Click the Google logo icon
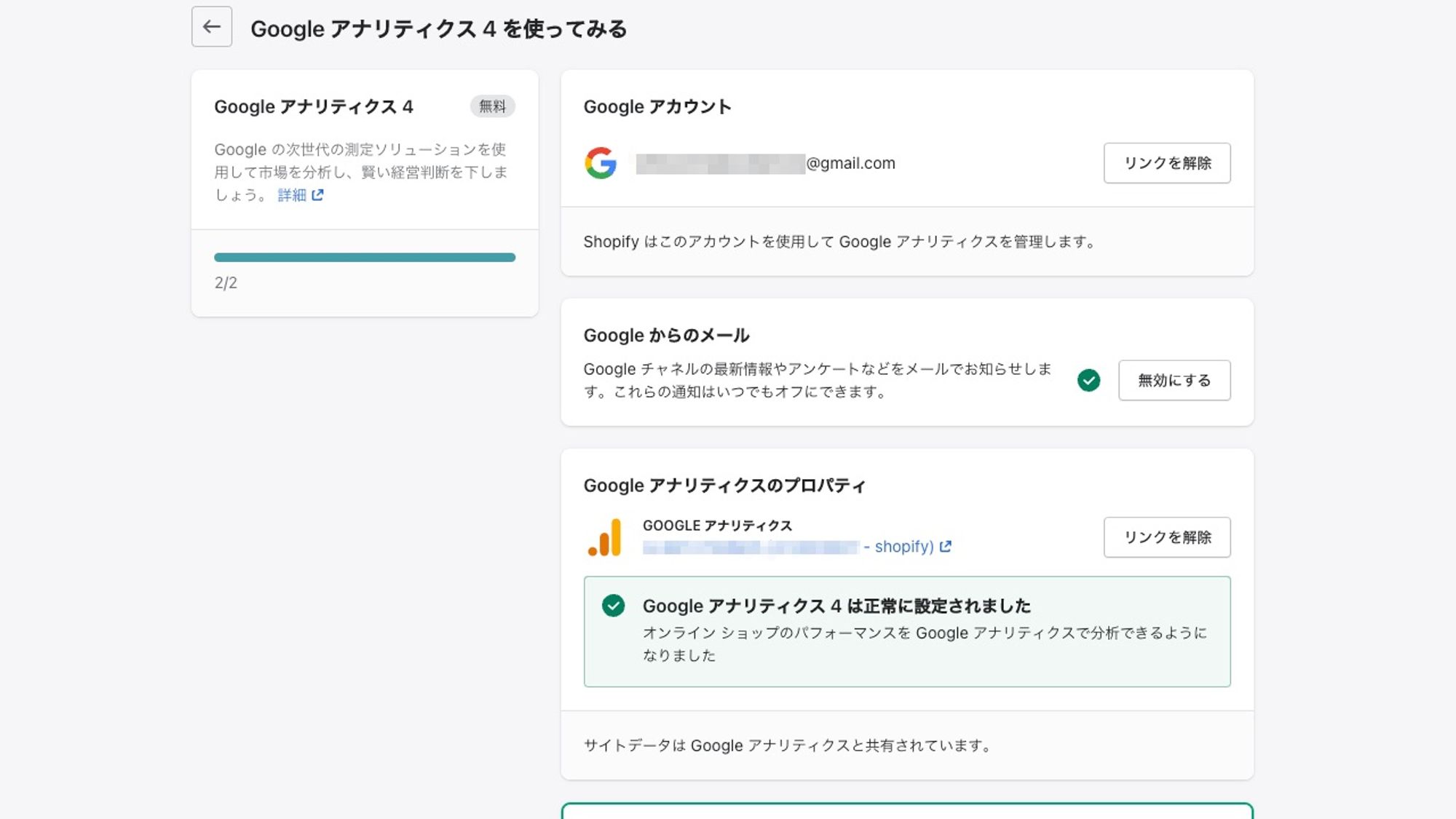This screenshot has width=1456, height=819. tap(601, 163)
